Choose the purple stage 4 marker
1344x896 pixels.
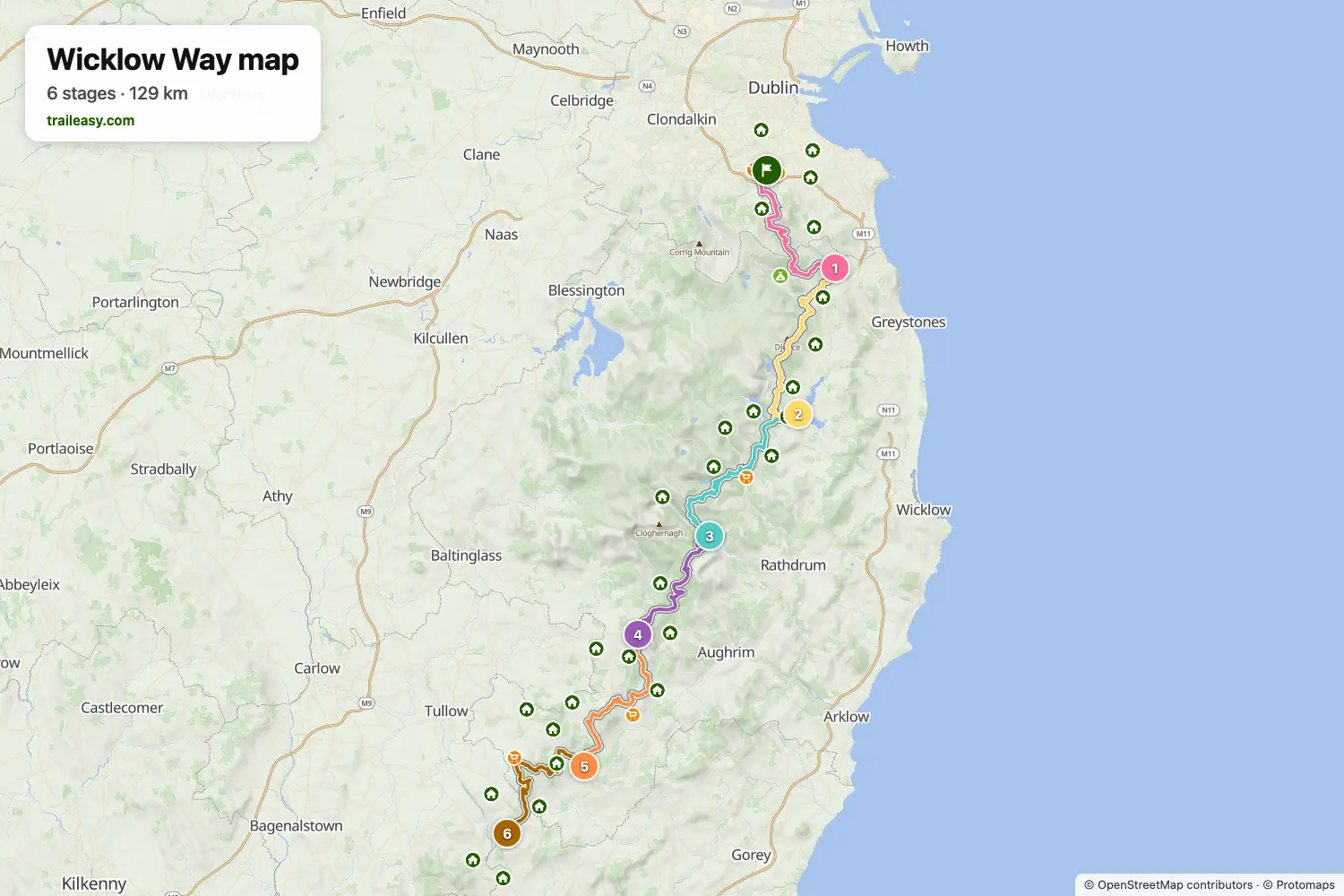(x=638, y=634)
